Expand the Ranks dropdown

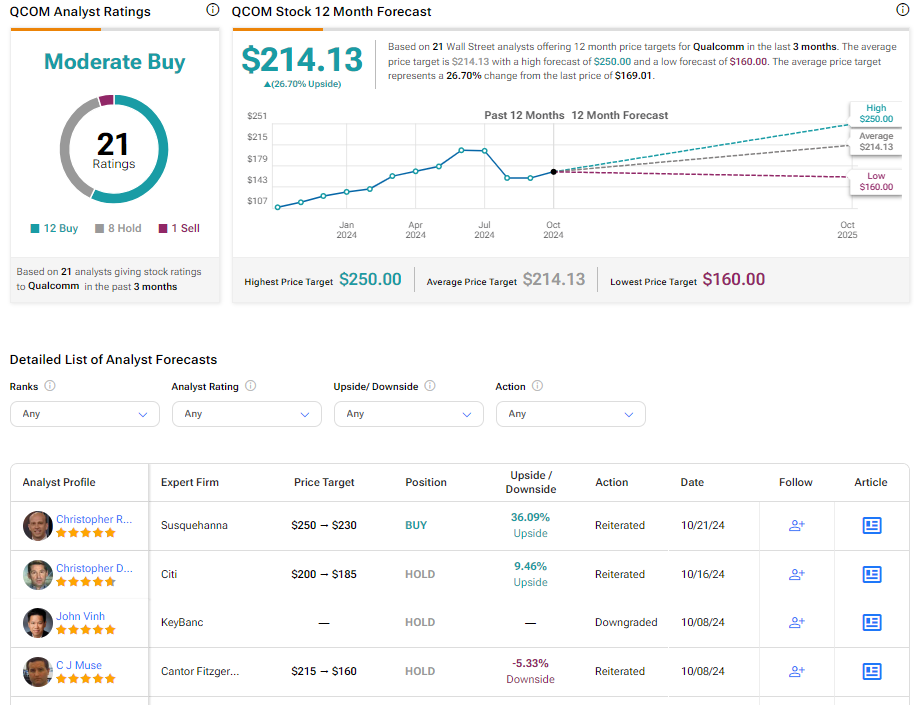click(84, 414)
